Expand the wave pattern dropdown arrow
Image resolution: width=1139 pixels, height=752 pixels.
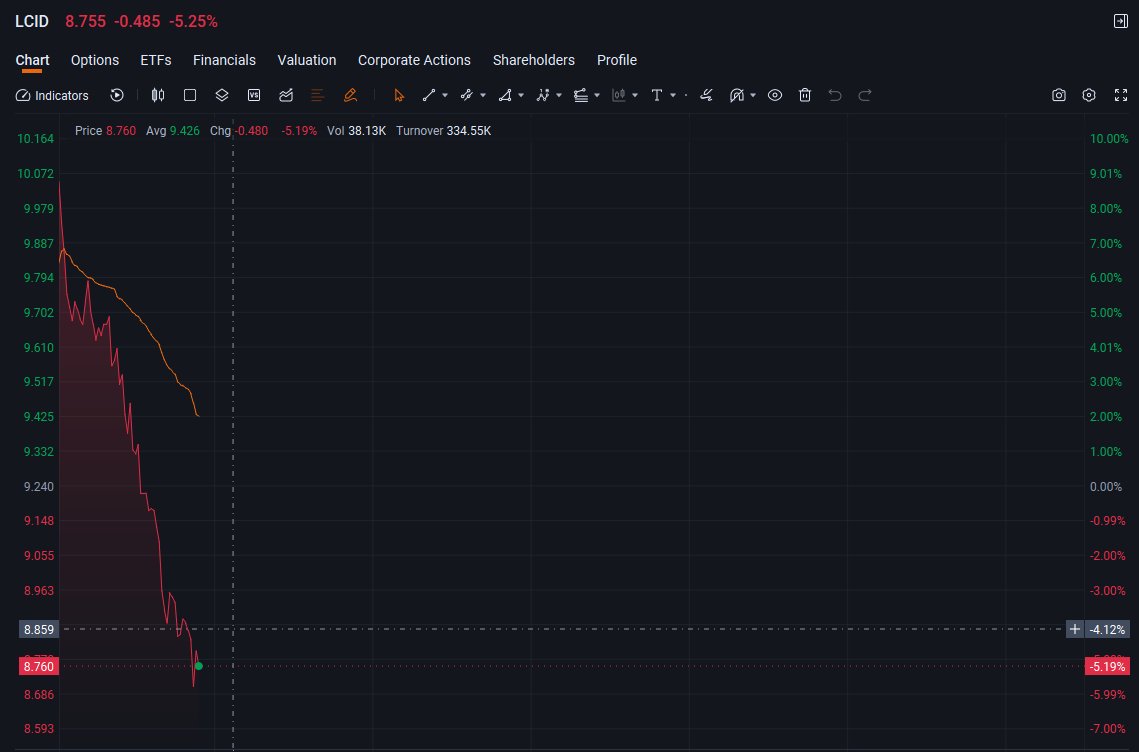pyautogui.click(x=559, y=95)
